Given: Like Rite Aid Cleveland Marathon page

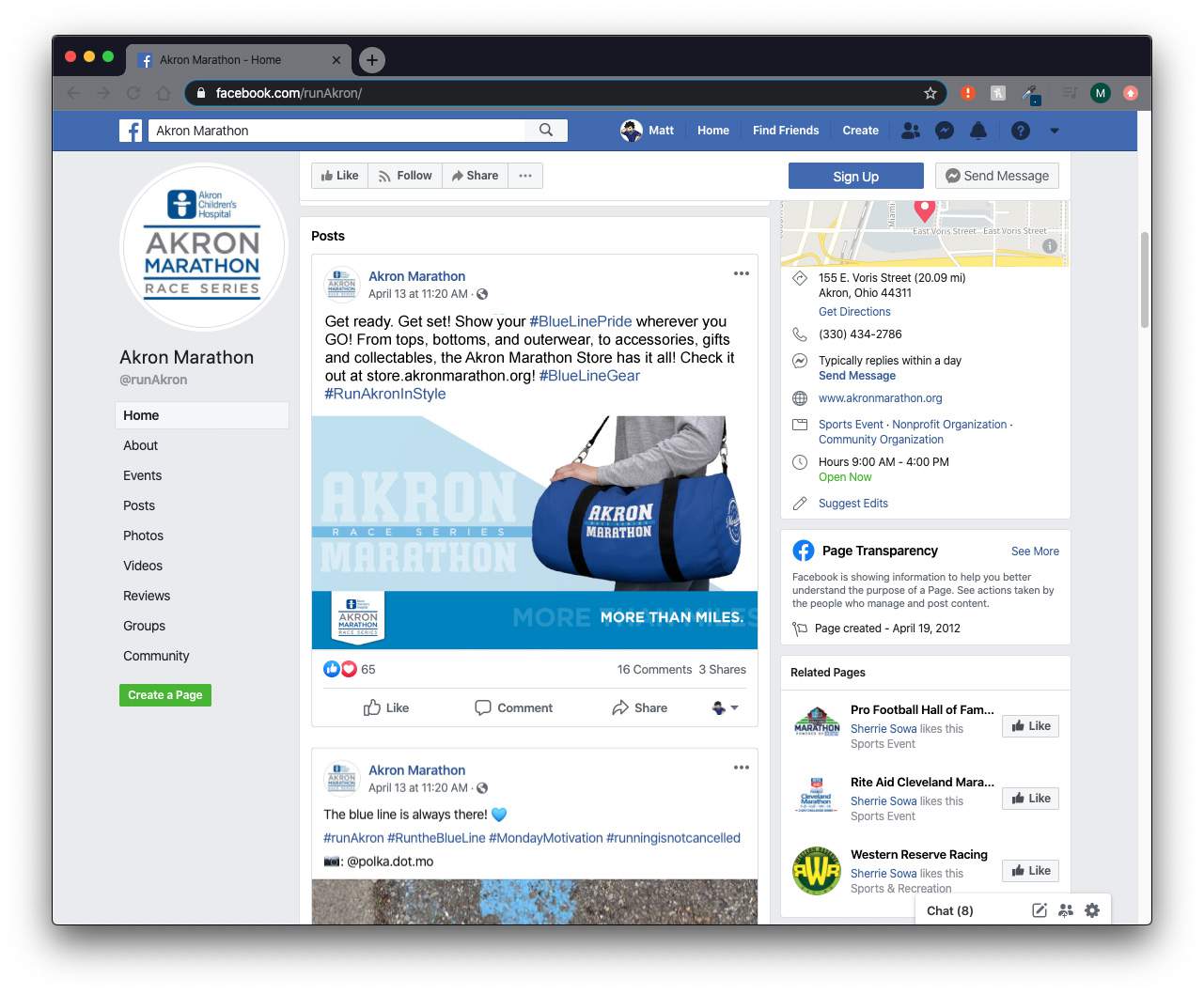Looking at the screenshot, I should tap(1031, 799).
